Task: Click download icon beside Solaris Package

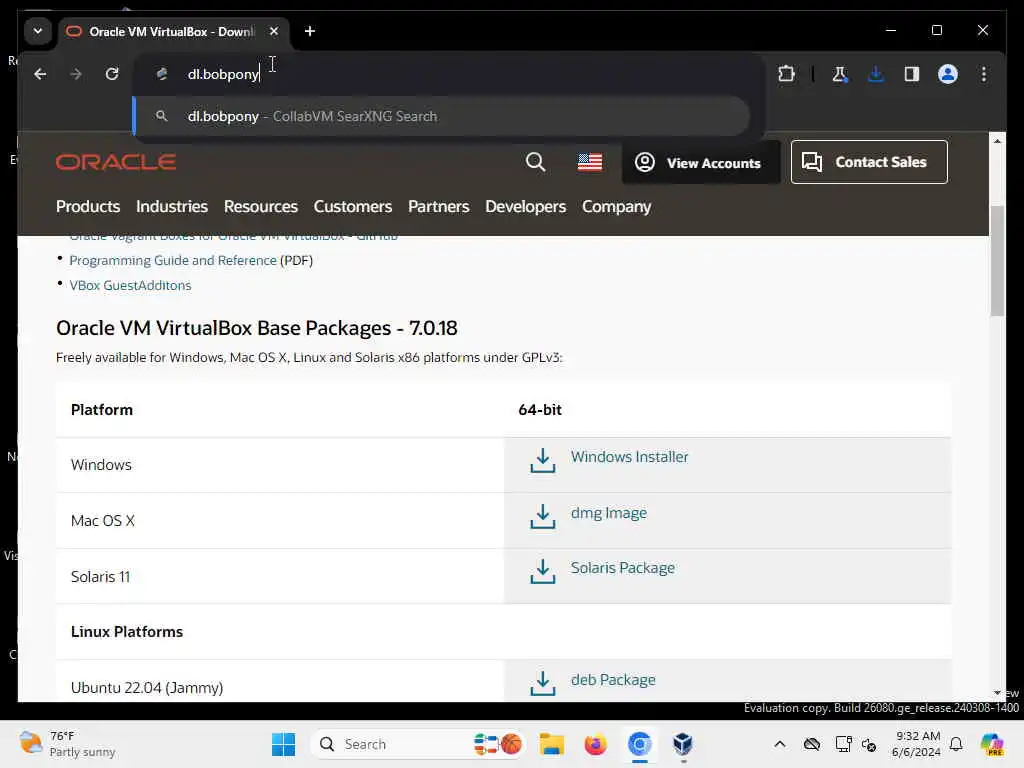Action: [x=543, y=571]
